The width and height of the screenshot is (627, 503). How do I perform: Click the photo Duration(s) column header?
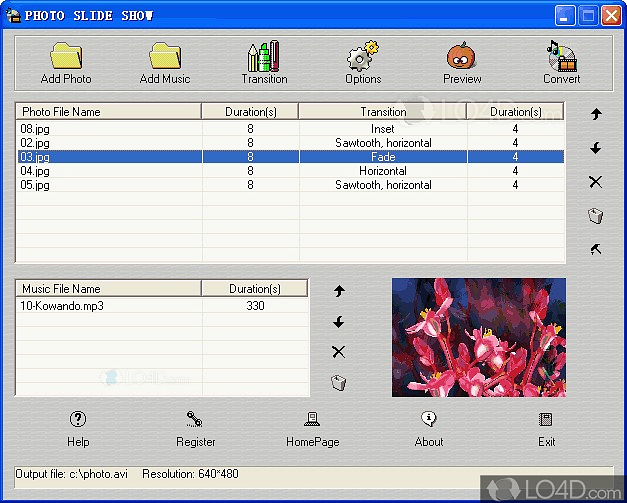pyautogui.click(x=250, y=112)
